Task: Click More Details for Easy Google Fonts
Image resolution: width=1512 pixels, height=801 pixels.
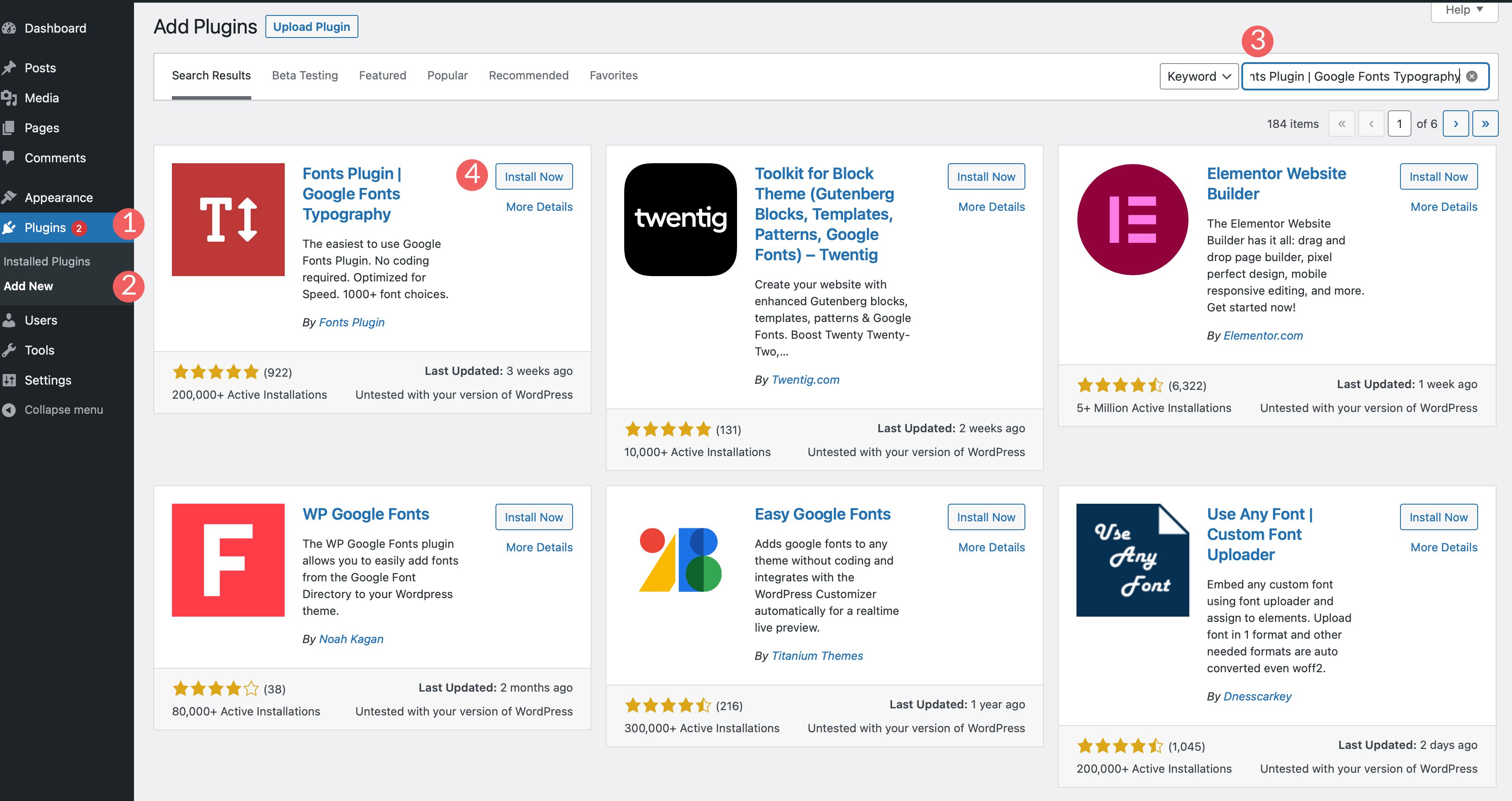Action: (x=992, y=548)
